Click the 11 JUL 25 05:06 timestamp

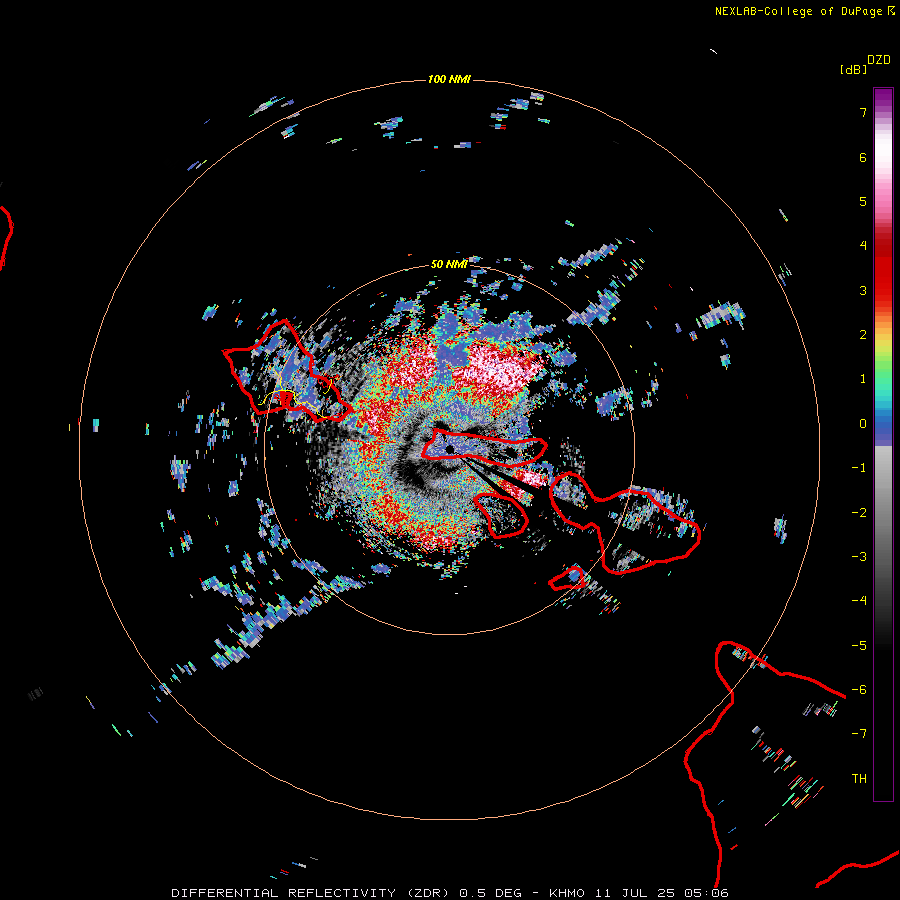[662, 893]
